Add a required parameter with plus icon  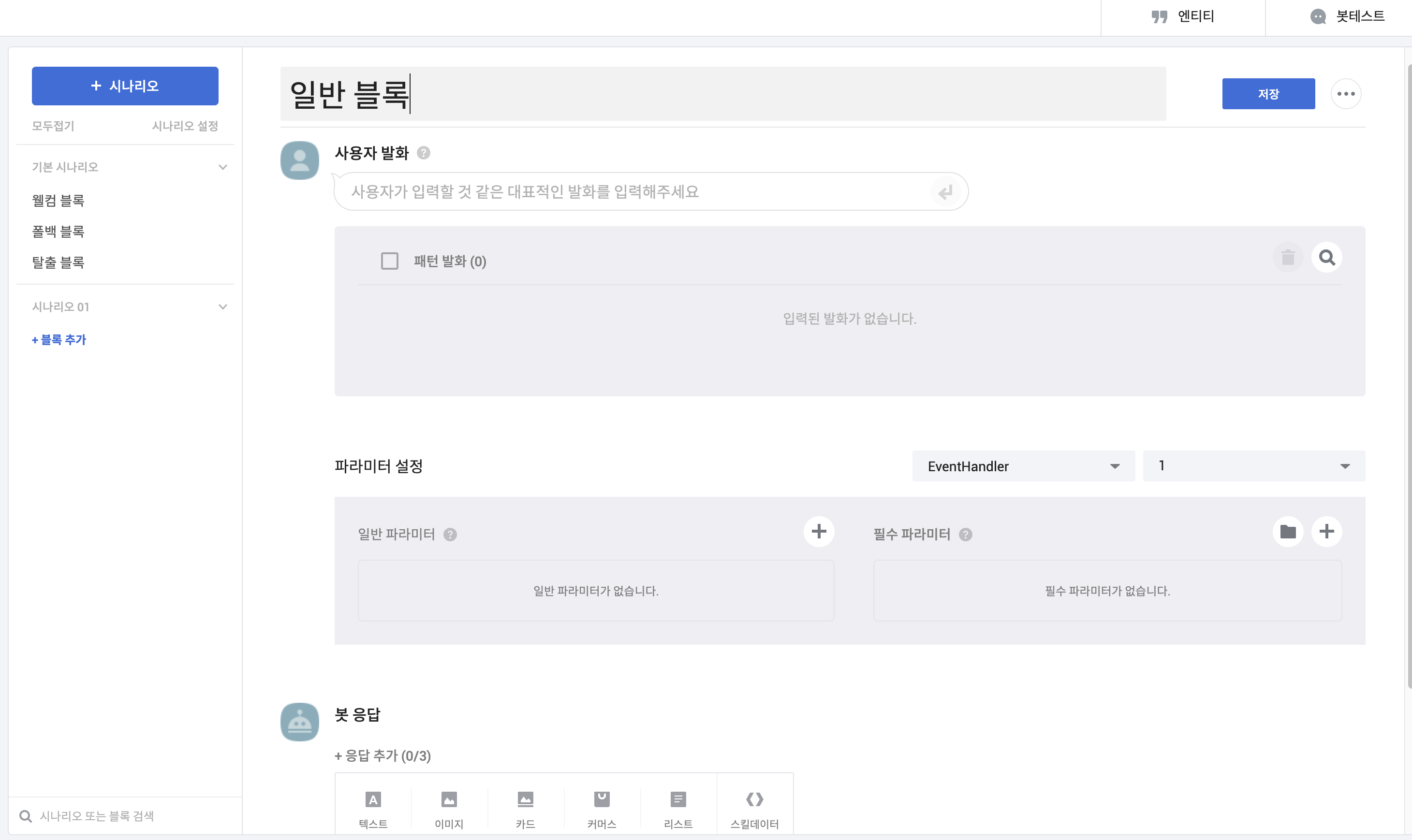tap(1326, 532)
